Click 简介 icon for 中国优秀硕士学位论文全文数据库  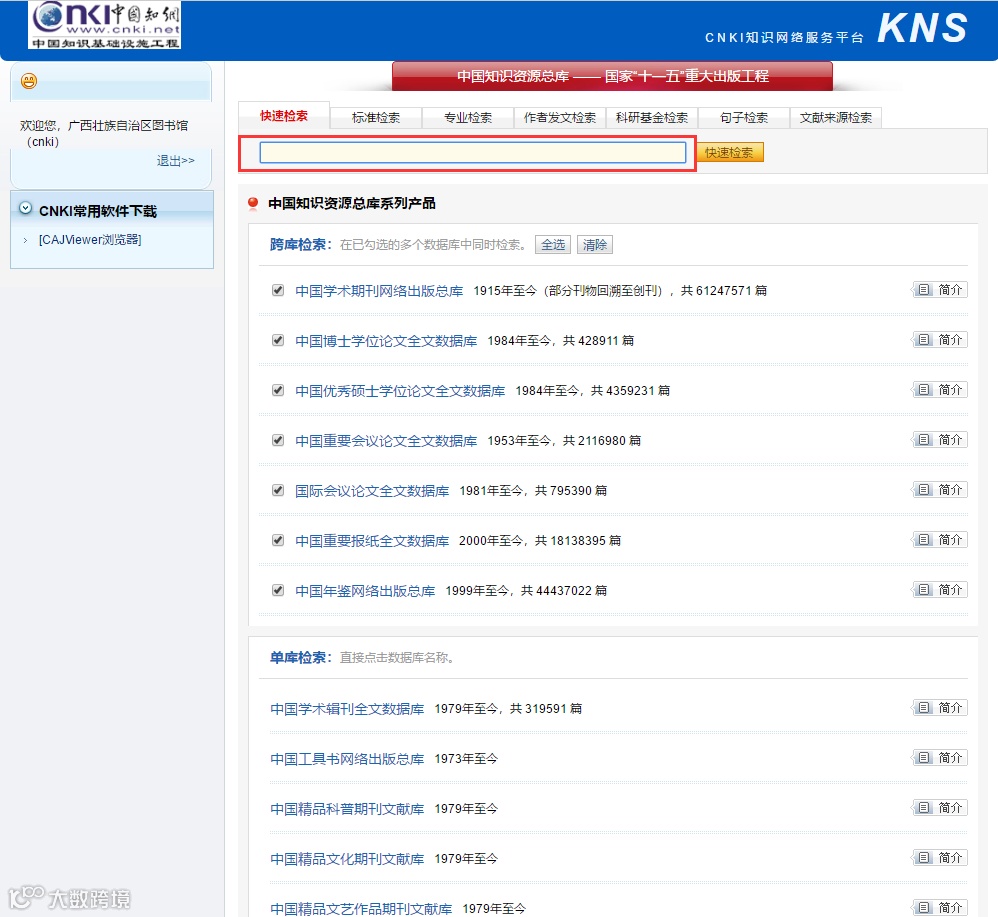point(940,390)
